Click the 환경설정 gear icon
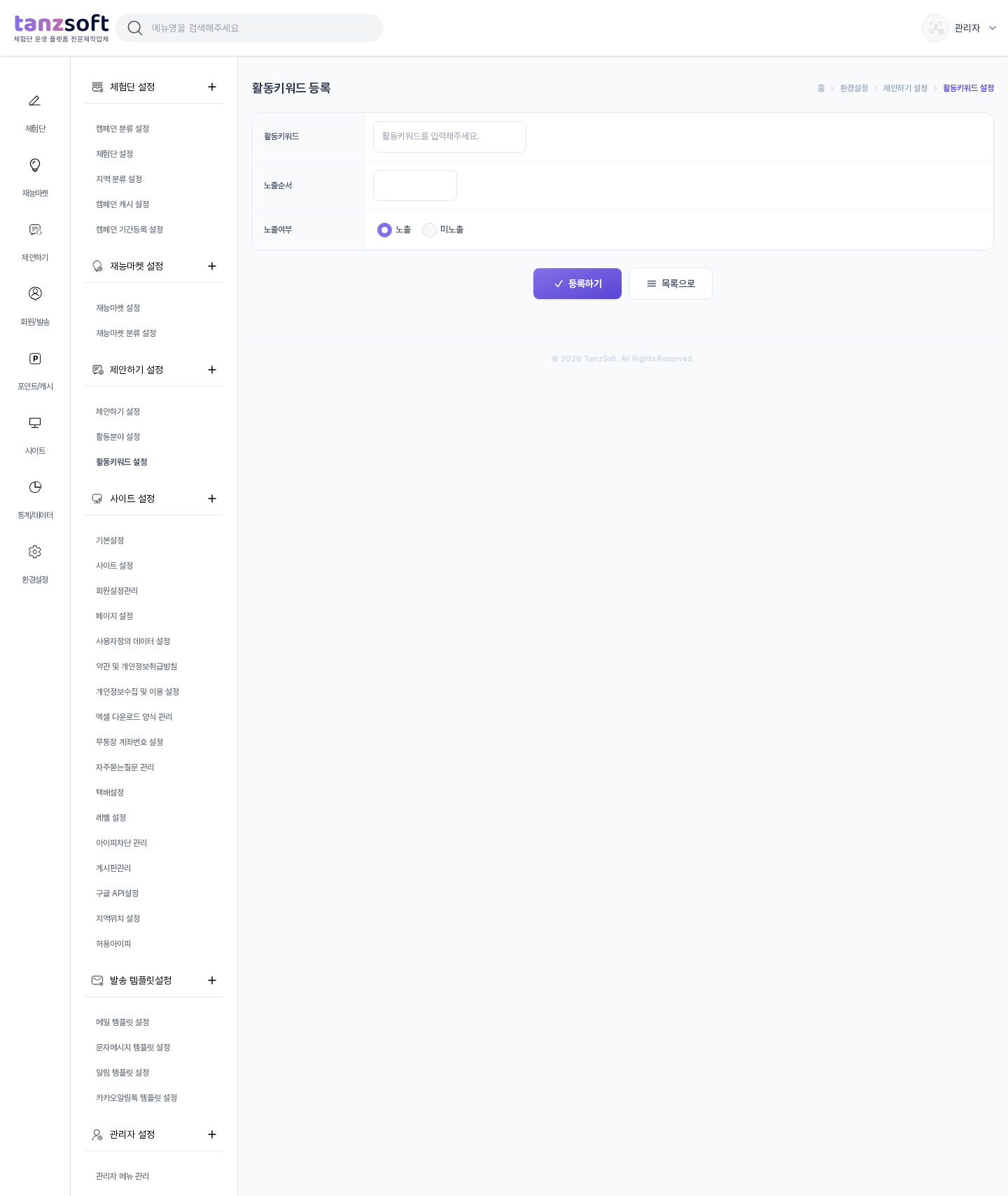The width and height of the screenshot is (1008, 1196). click(35, 552)
